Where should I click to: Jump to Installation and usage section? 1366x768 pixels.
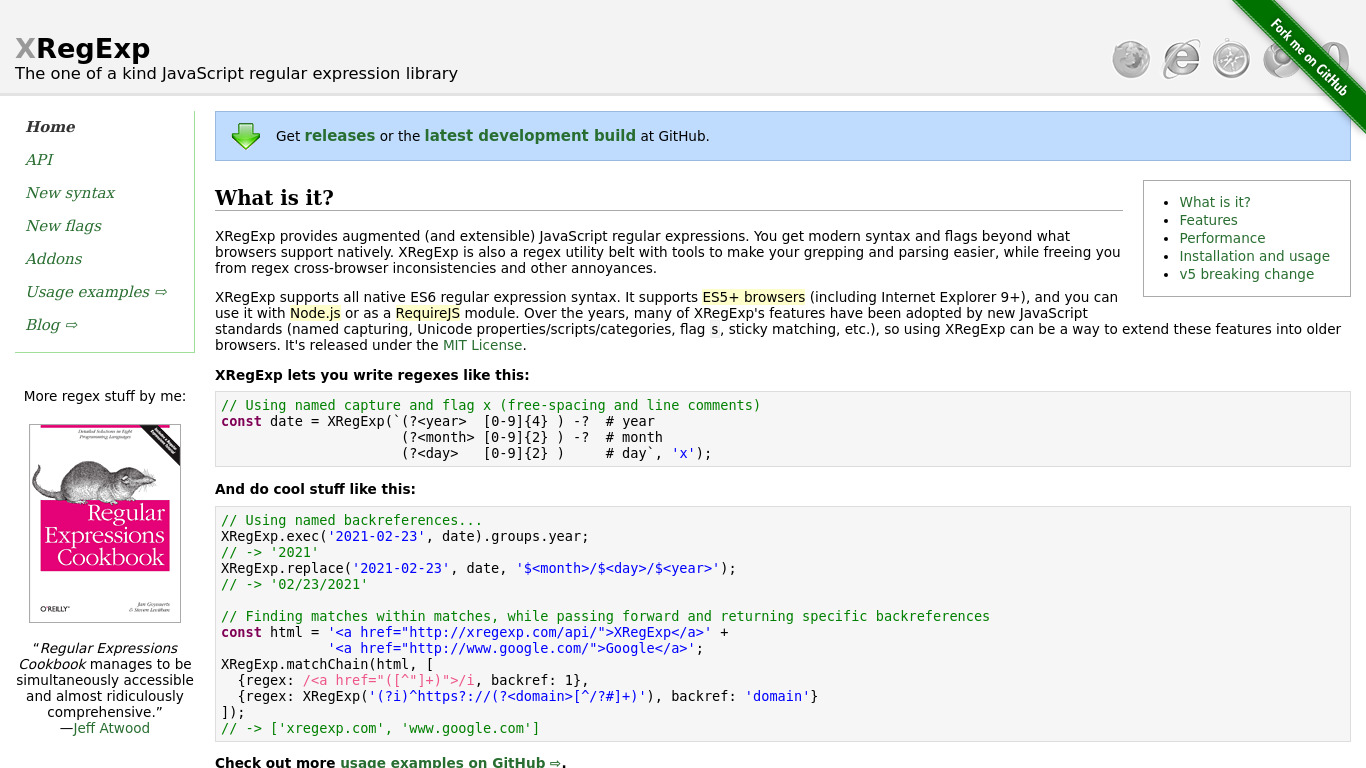coord(1255,256)
